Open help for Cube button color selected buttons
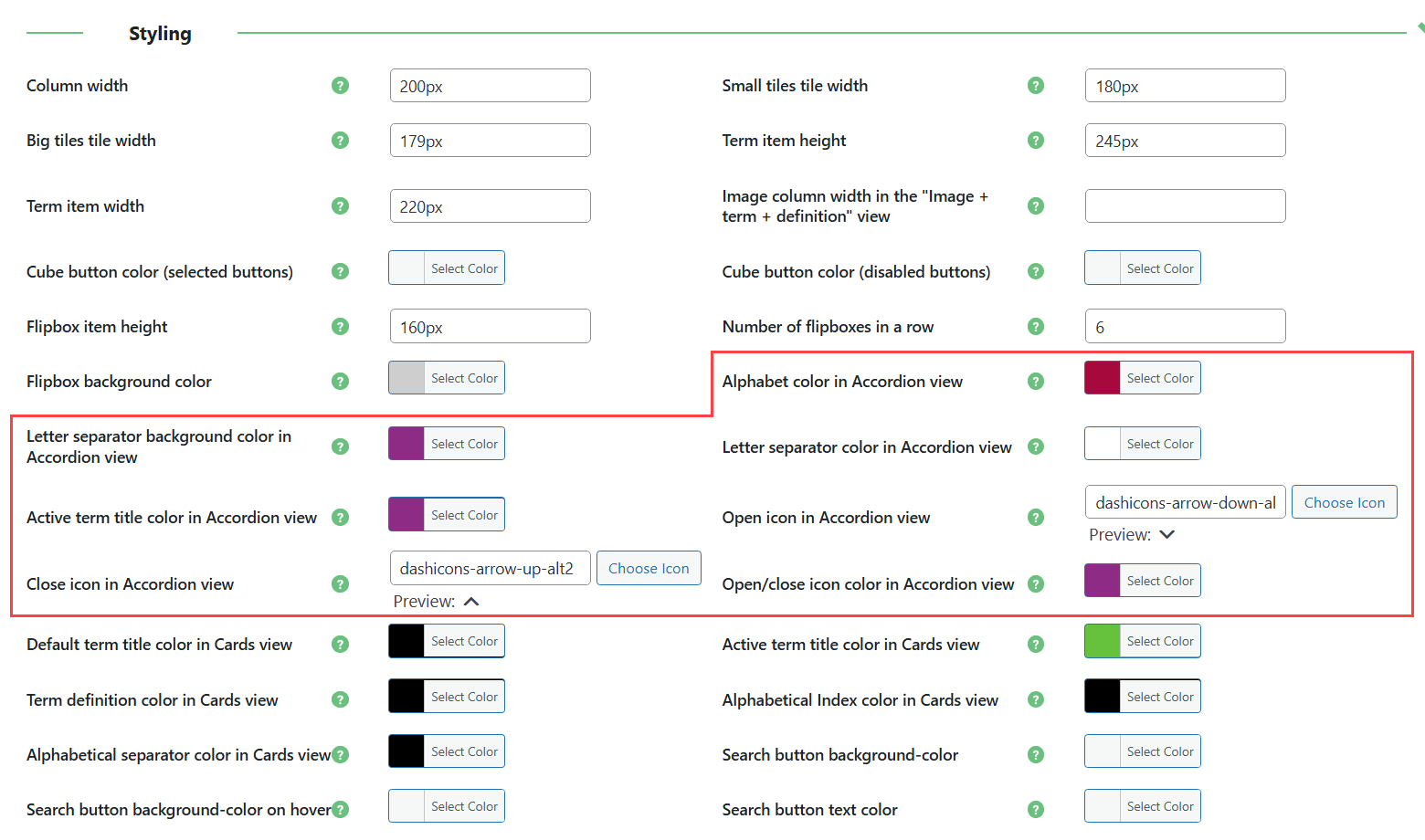The image size is (1425, 840). click(x=340, y=271)
